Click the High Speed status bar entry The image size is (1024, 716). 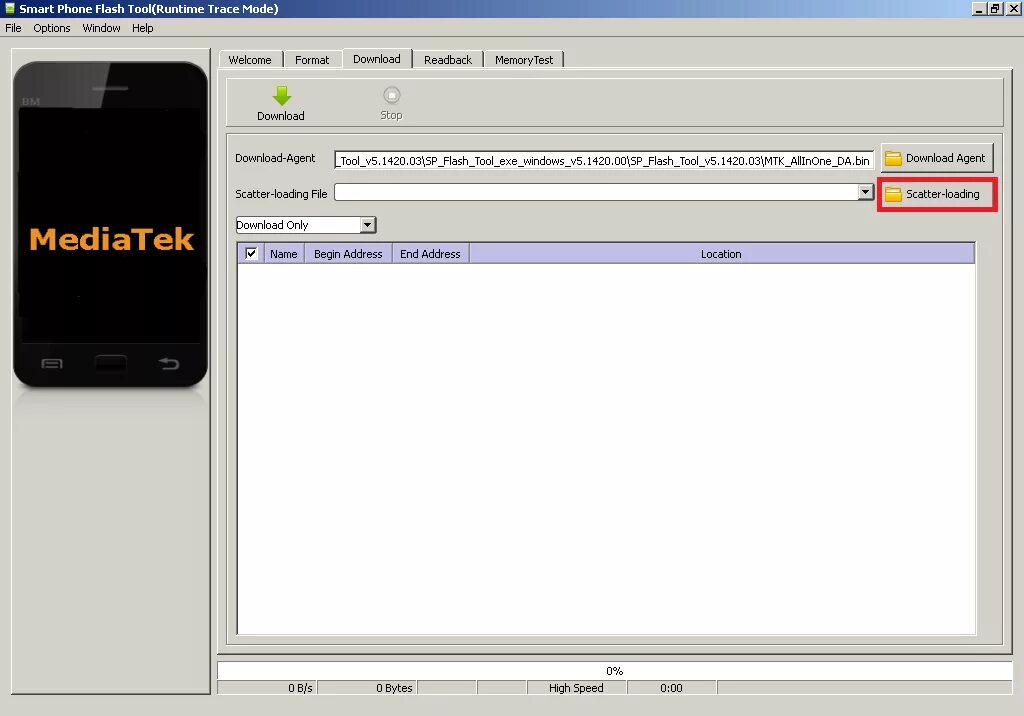click(576, 688)
